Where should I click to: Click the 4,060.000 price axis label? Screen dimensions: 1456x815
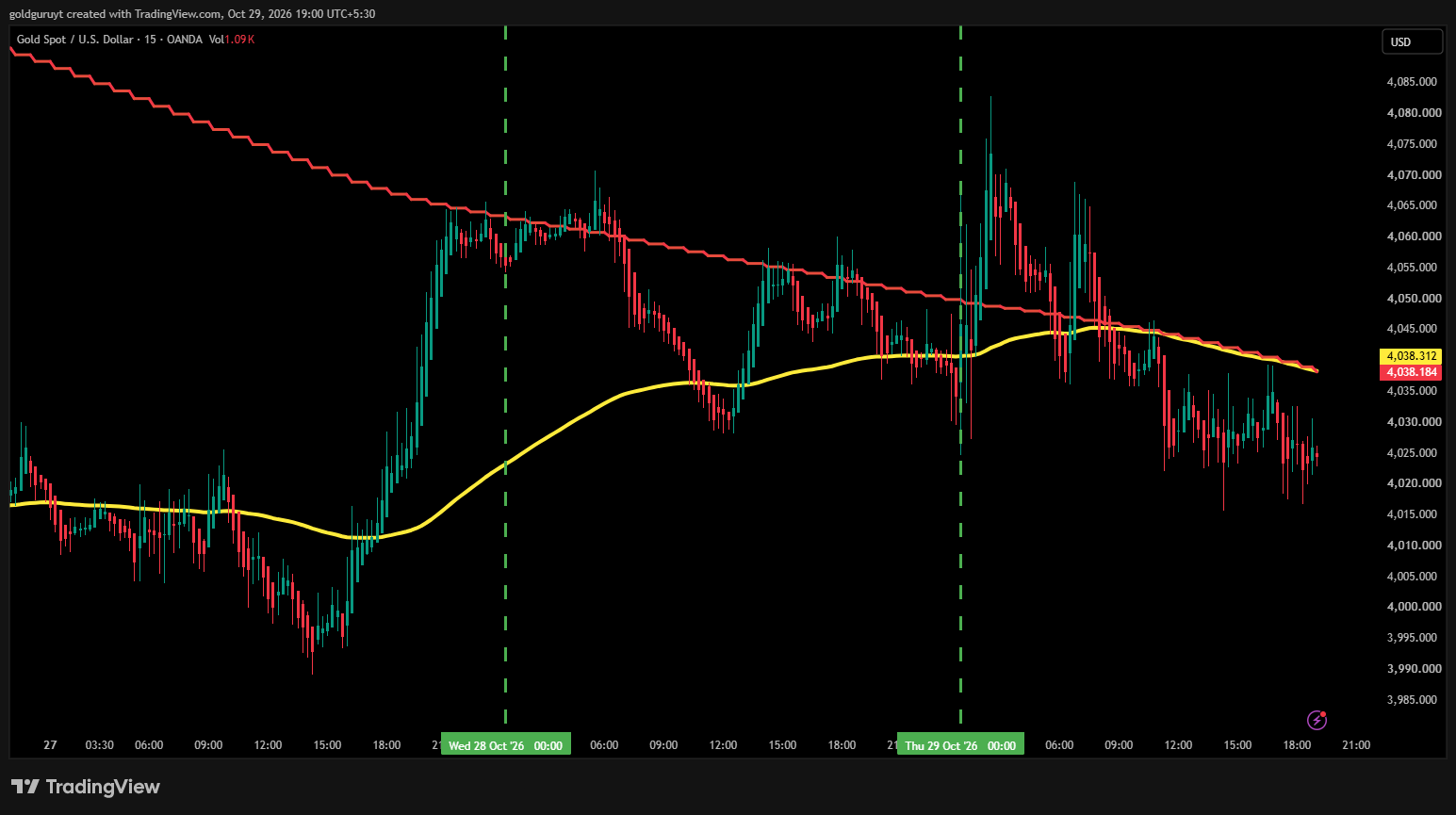(x=1415, y=236)
